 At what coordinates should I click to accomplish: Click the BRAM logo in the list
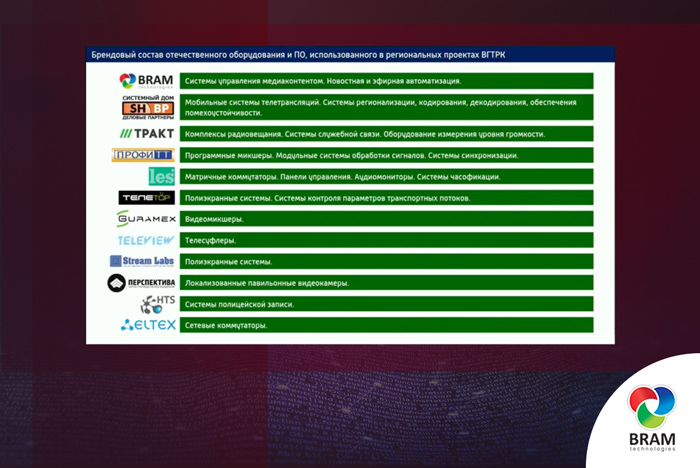(146, 81)
